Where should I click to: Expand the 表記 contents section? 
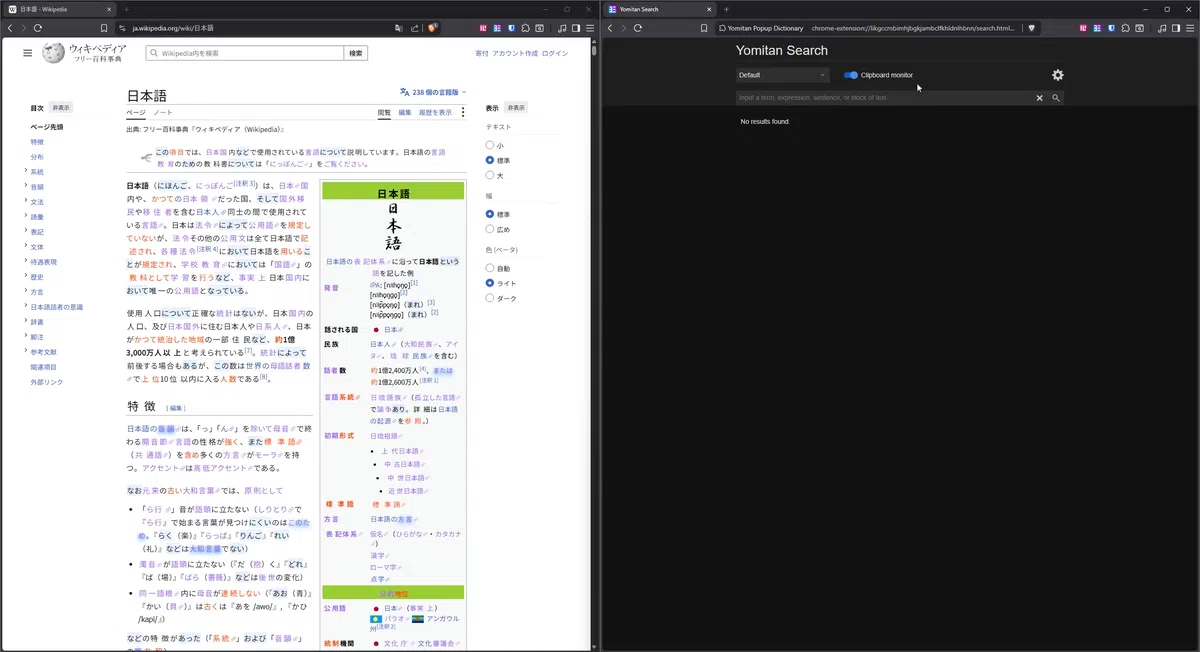click(25, 232)
